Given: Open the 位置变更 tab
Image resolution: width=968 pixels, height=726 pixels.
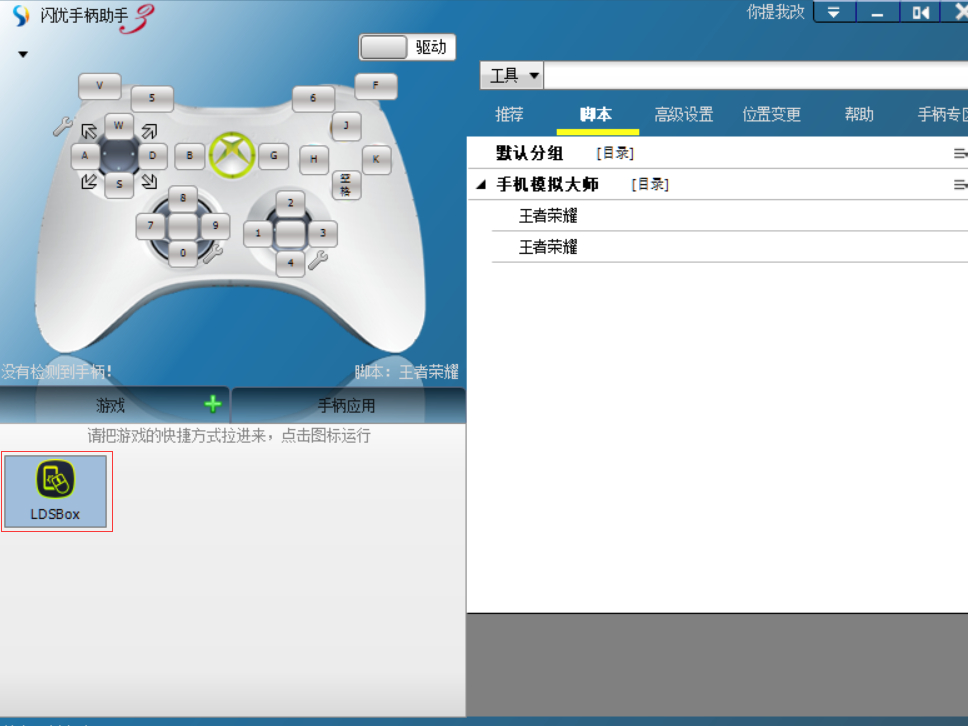Looking at the screenshot, I should click(772, 114).
